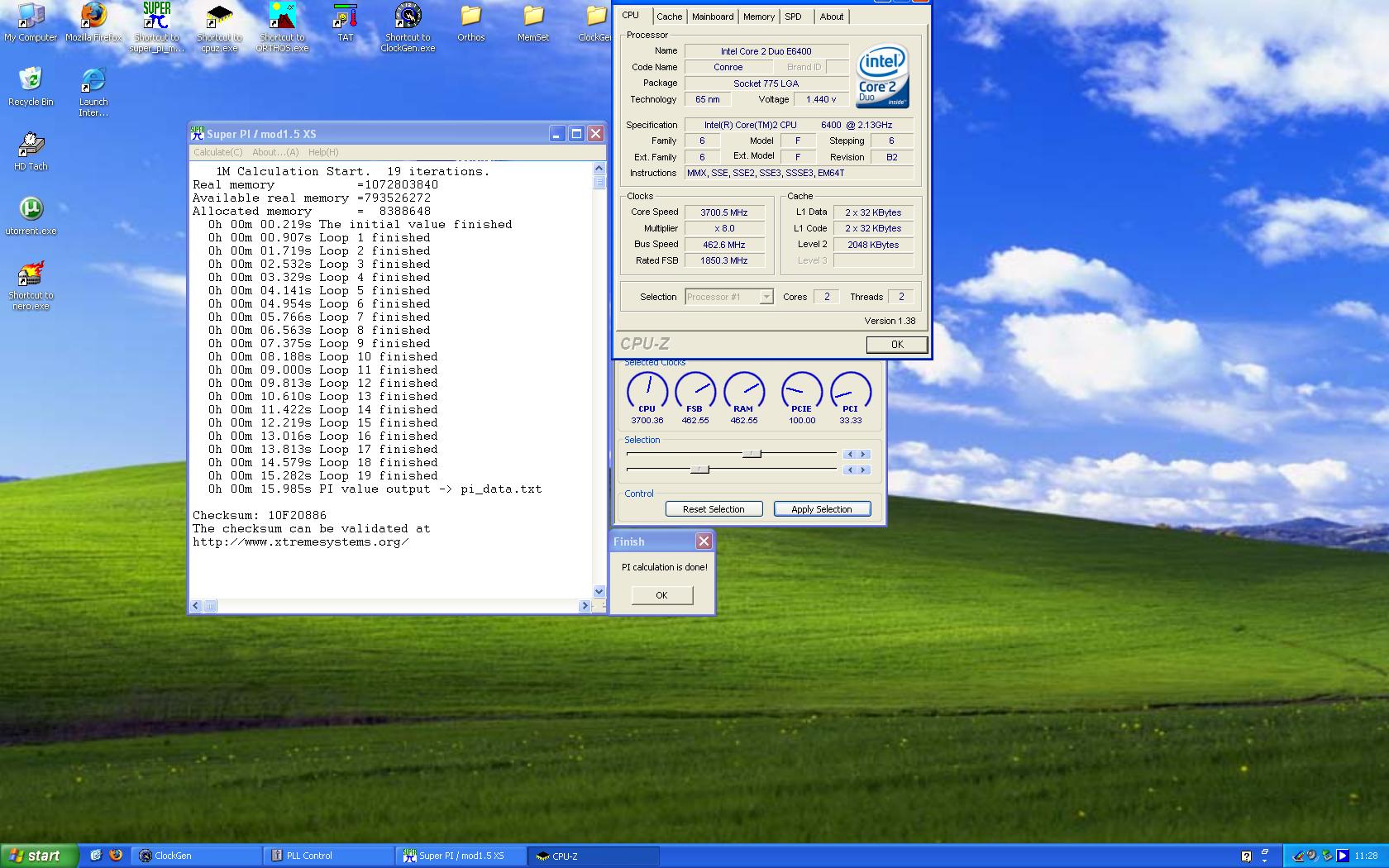
Task: Open the Help(H) menu in Super PI
Action: pyautogui.click(x=323, y=152)
